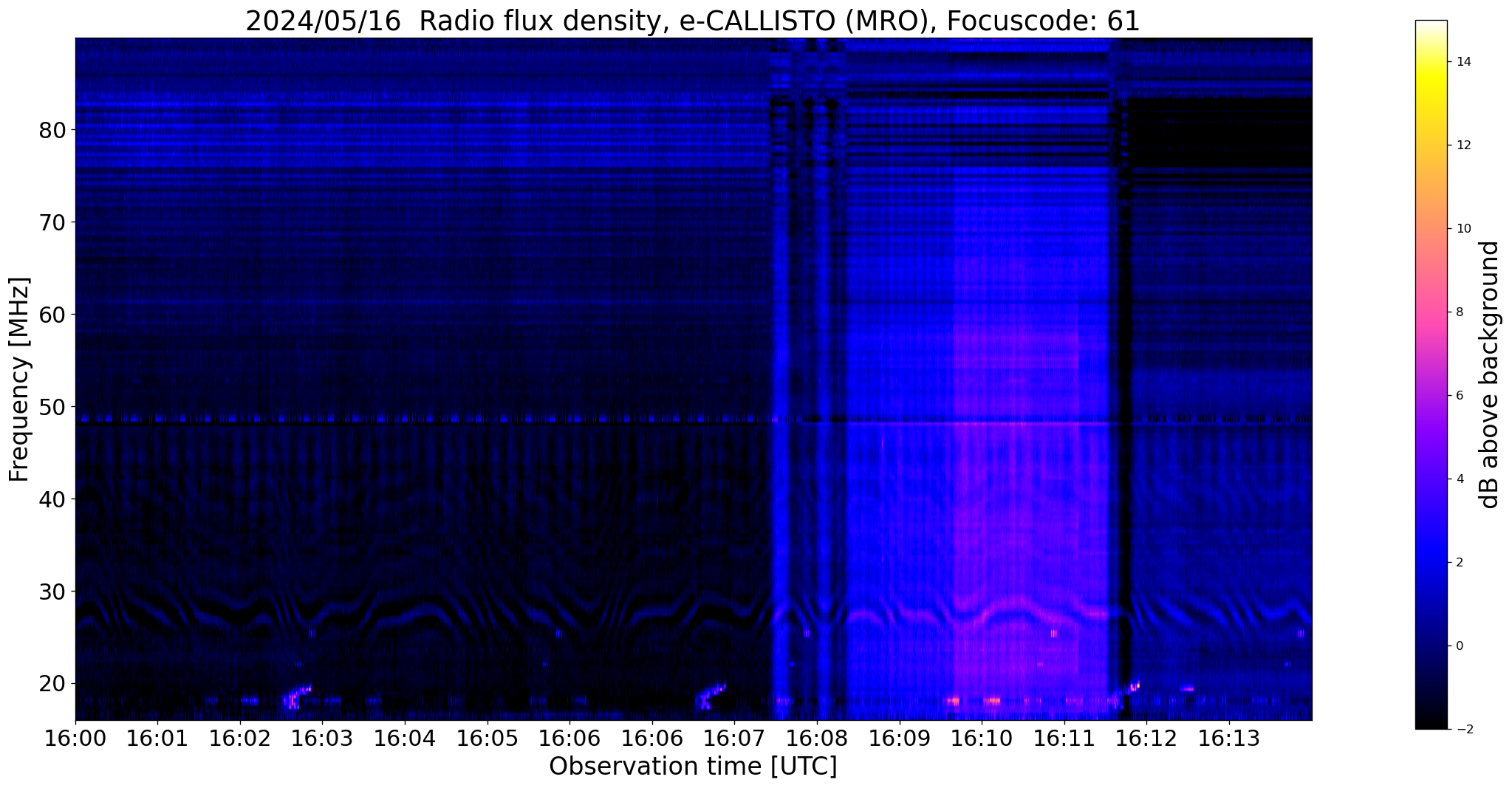Click the 20 MHz frequency tick label
The width and height of the screenshot is (1512, 788).
52,684
